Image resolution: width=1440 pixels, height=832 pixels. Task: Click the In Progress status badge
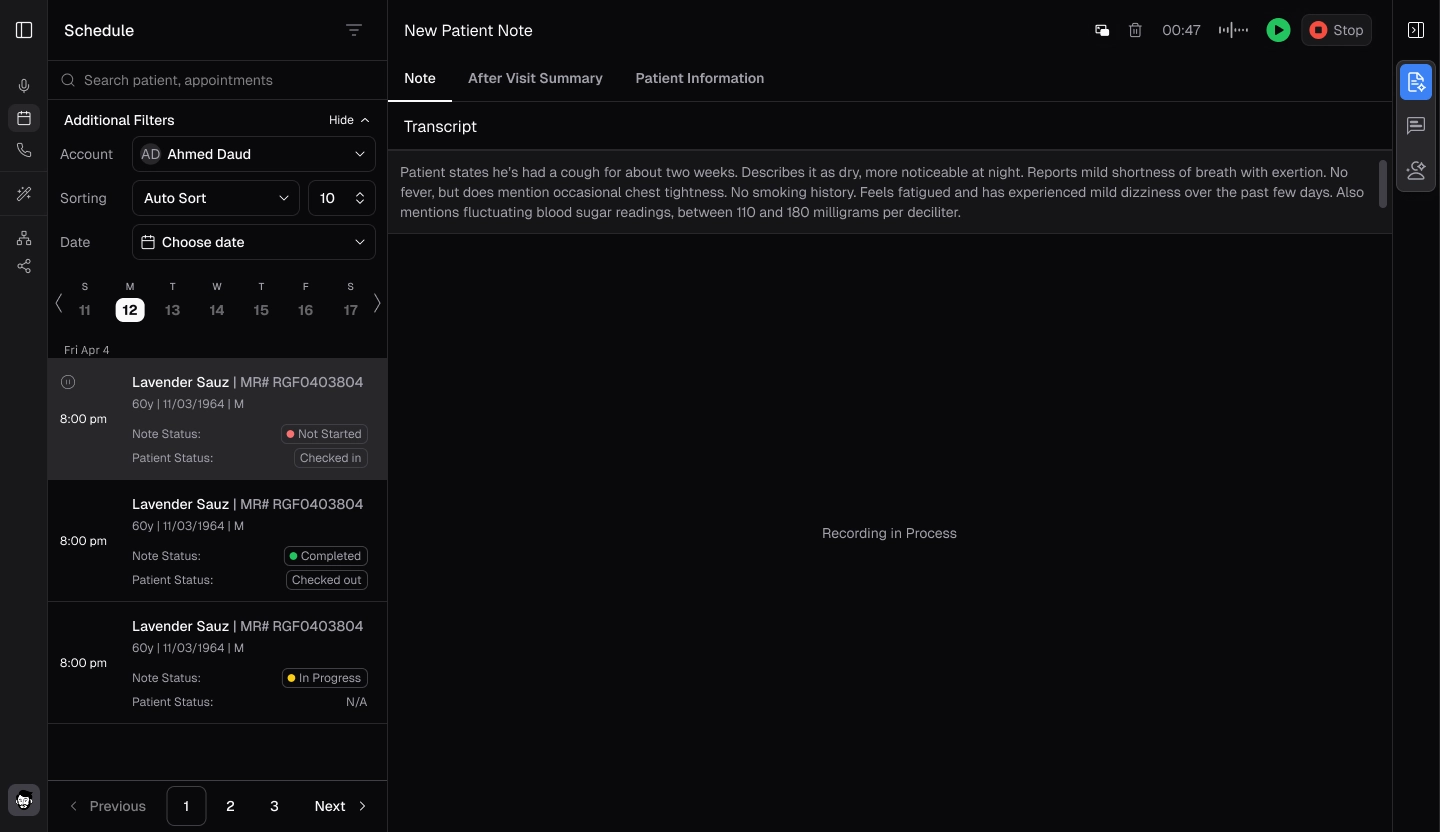tap(324, 678)
